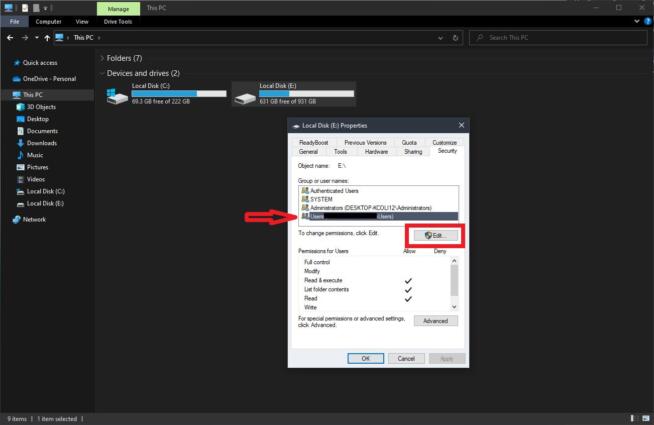Open Desktop folder in sidebar

tap(38, 119)
